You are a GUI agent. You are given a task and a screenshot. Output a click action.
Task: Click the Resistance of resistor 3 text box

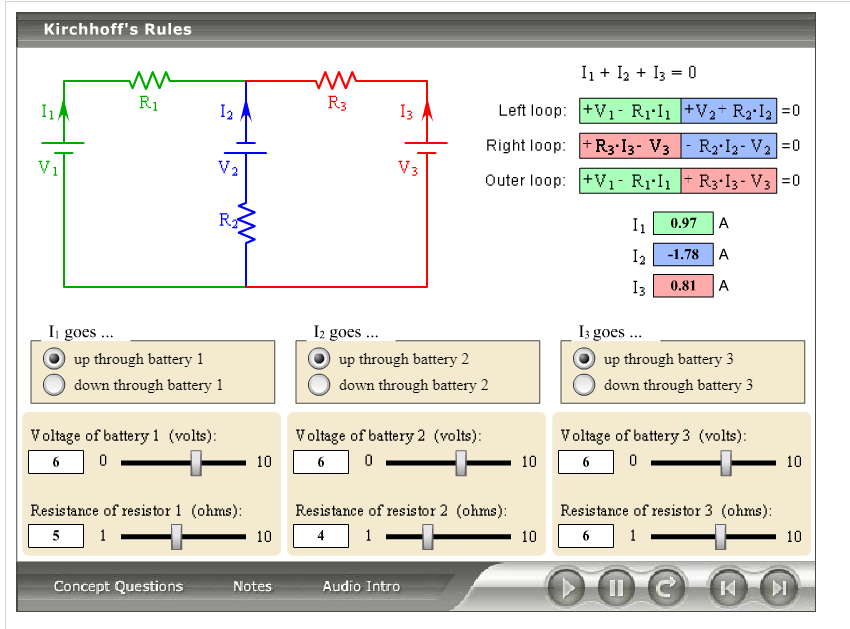[x=585, y=536]
